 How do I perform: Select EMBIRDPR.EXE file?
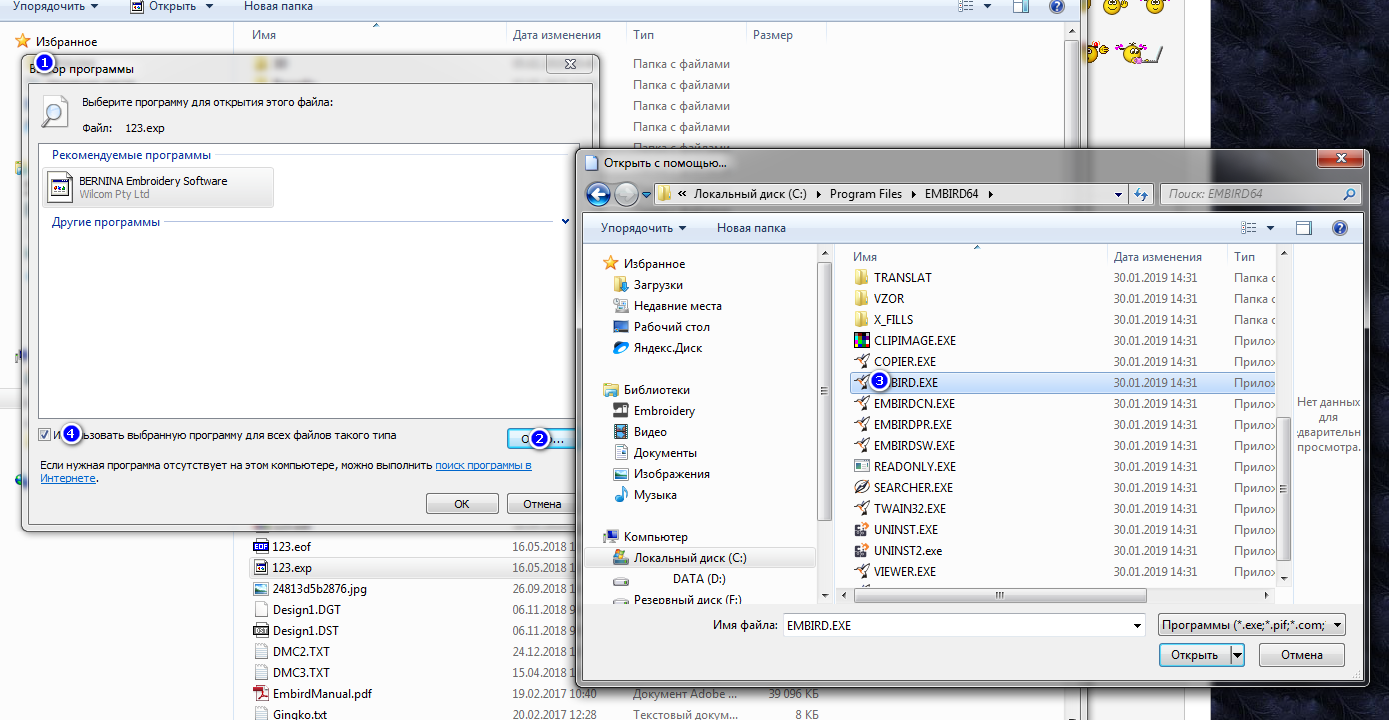[913, 425]
